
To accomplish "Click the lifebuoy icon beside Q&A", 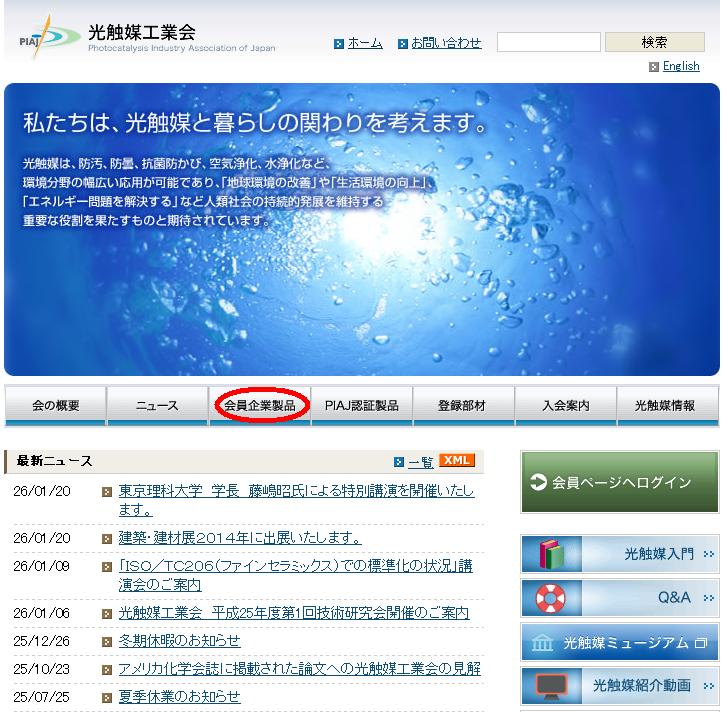I will point(550,598).
